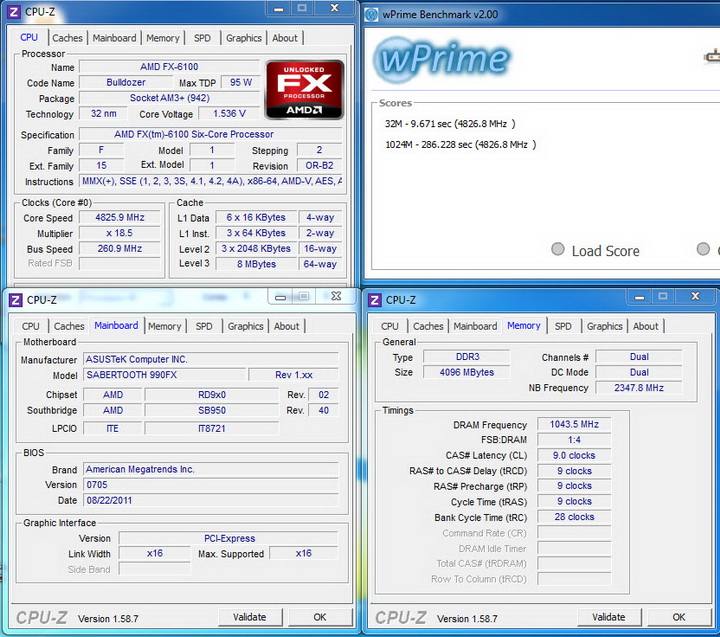720x637 pixels.
Task: Click the Level 3 cache value 8 MBytes
Action: [x=256, y=264]
